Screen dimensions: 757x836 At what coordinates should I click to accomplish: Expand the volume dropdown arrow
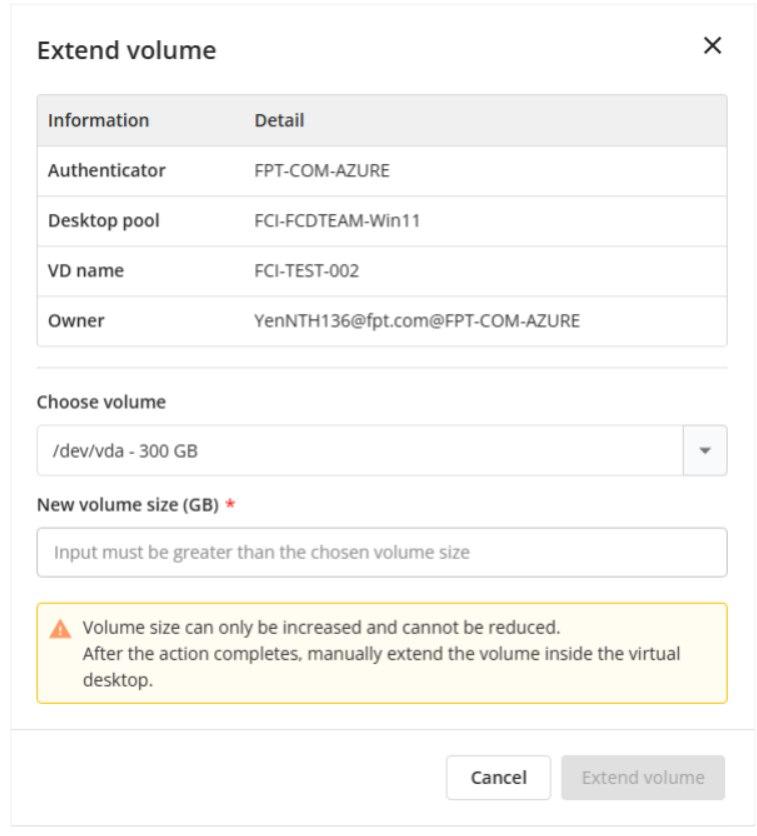point(705,451)
